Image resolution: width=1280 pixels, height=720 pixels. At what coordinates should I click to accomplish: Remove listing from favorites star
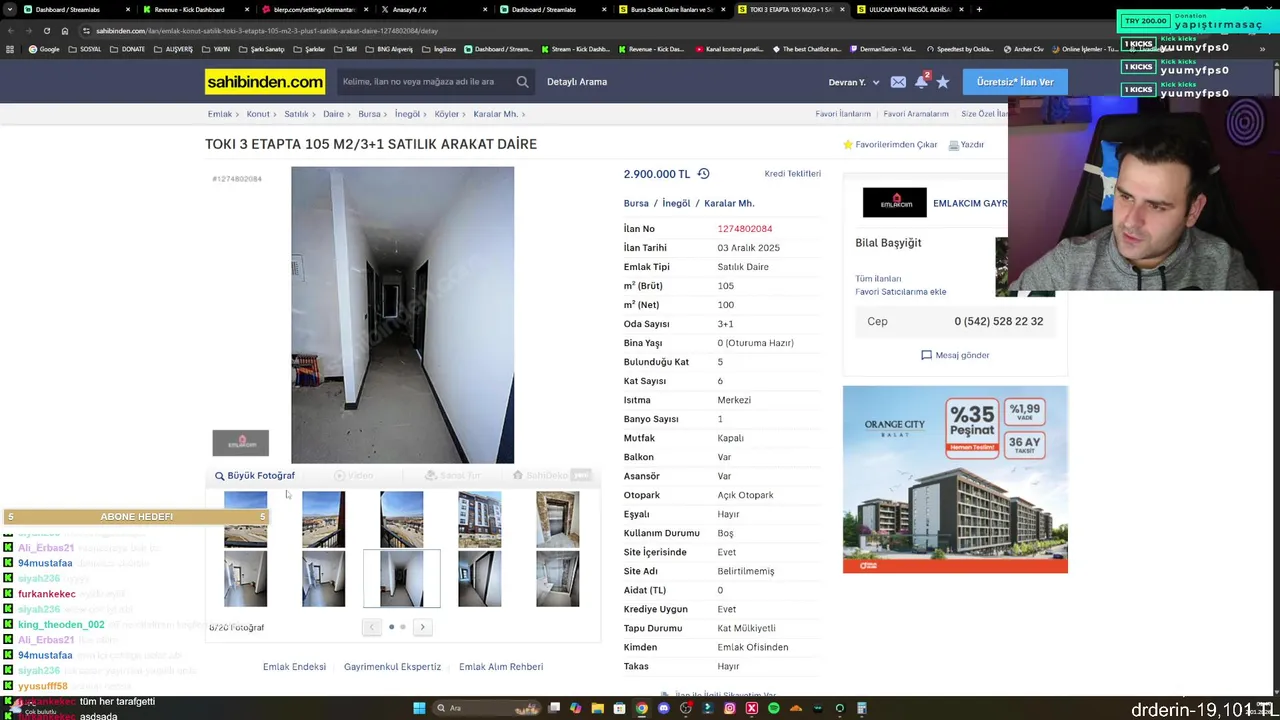848,145
